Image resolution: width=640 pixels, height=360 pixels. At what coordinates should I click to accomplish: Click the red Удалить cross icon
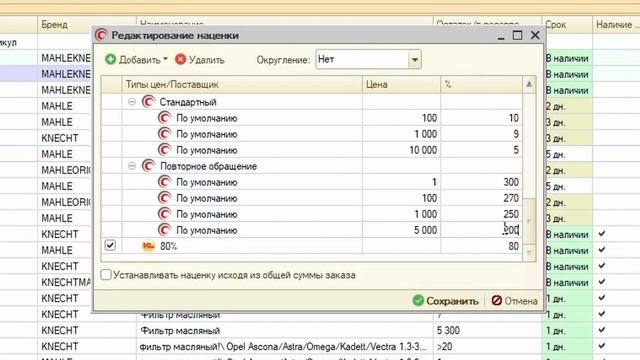pyautogui.click(x=180, y=60)
